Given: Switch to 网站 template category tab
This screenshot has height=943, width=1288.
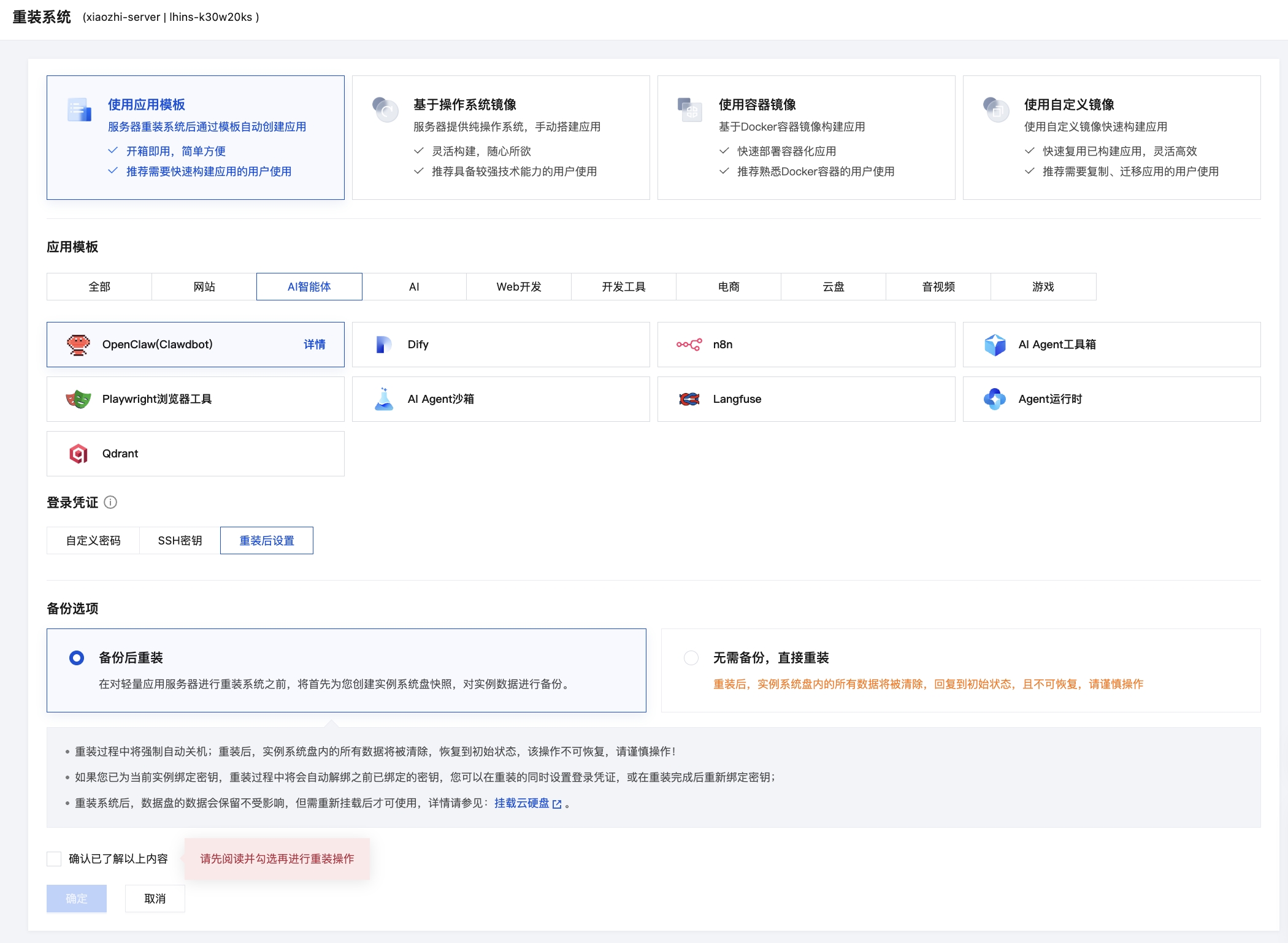Looking at the screenshot, I should point(204,286).
